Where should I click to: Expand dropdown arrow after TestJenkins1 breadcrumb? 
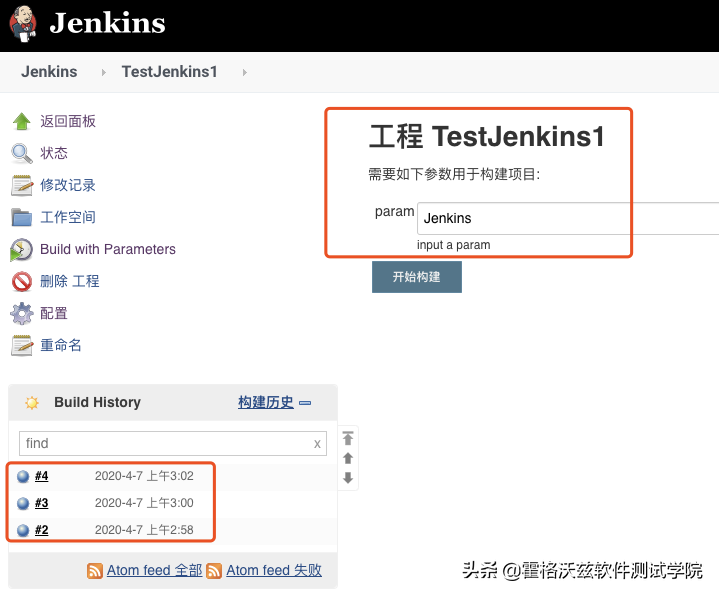tap(245, 72)
